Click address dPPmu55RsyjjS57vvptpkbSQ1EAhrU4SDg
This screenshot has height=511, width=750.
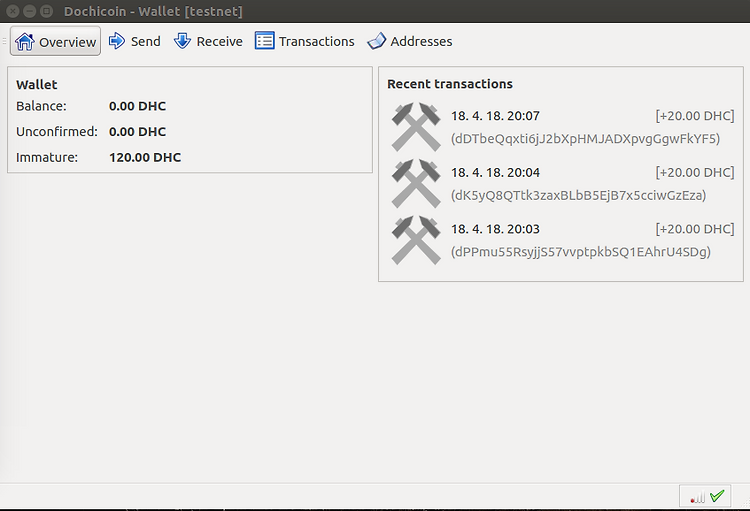coord(581,252)
